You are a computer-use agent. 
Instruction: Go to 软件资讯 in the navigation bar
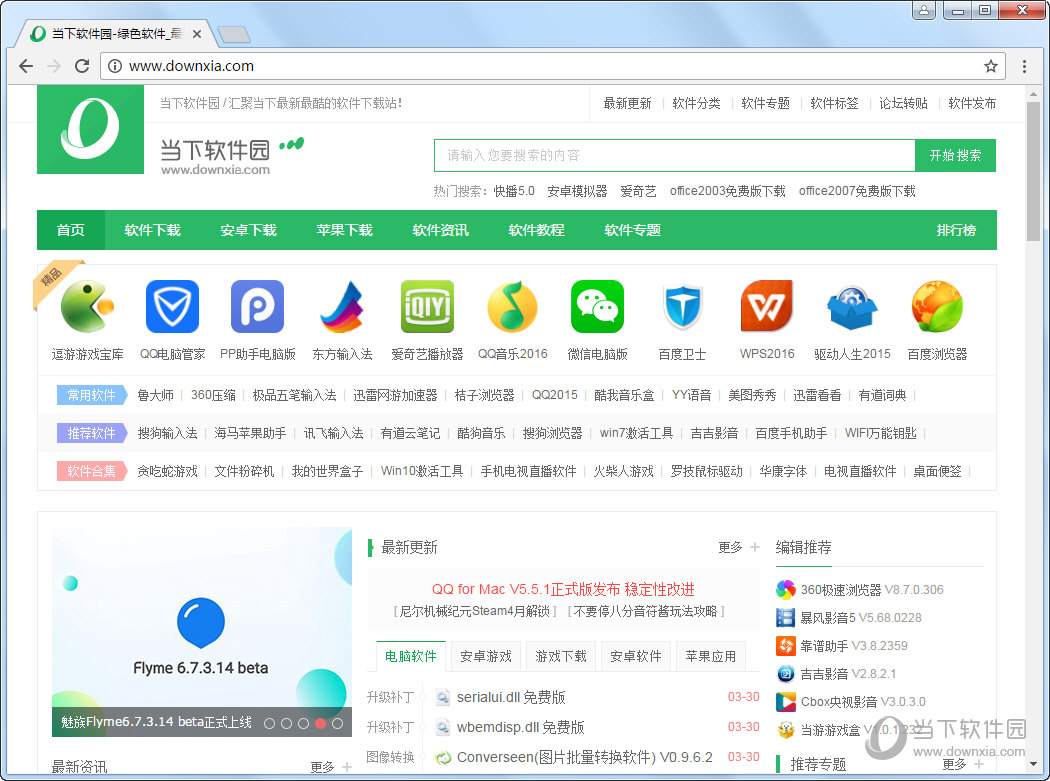pos(441,230)
